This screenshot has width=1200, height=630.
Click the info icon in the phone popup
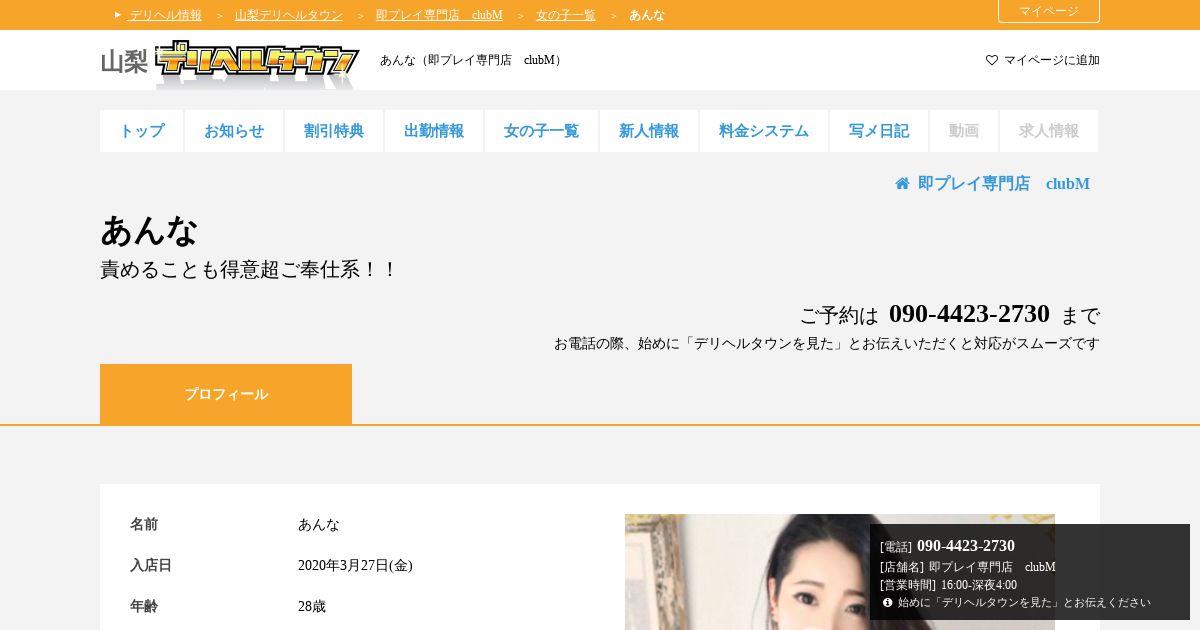point(887,603)
